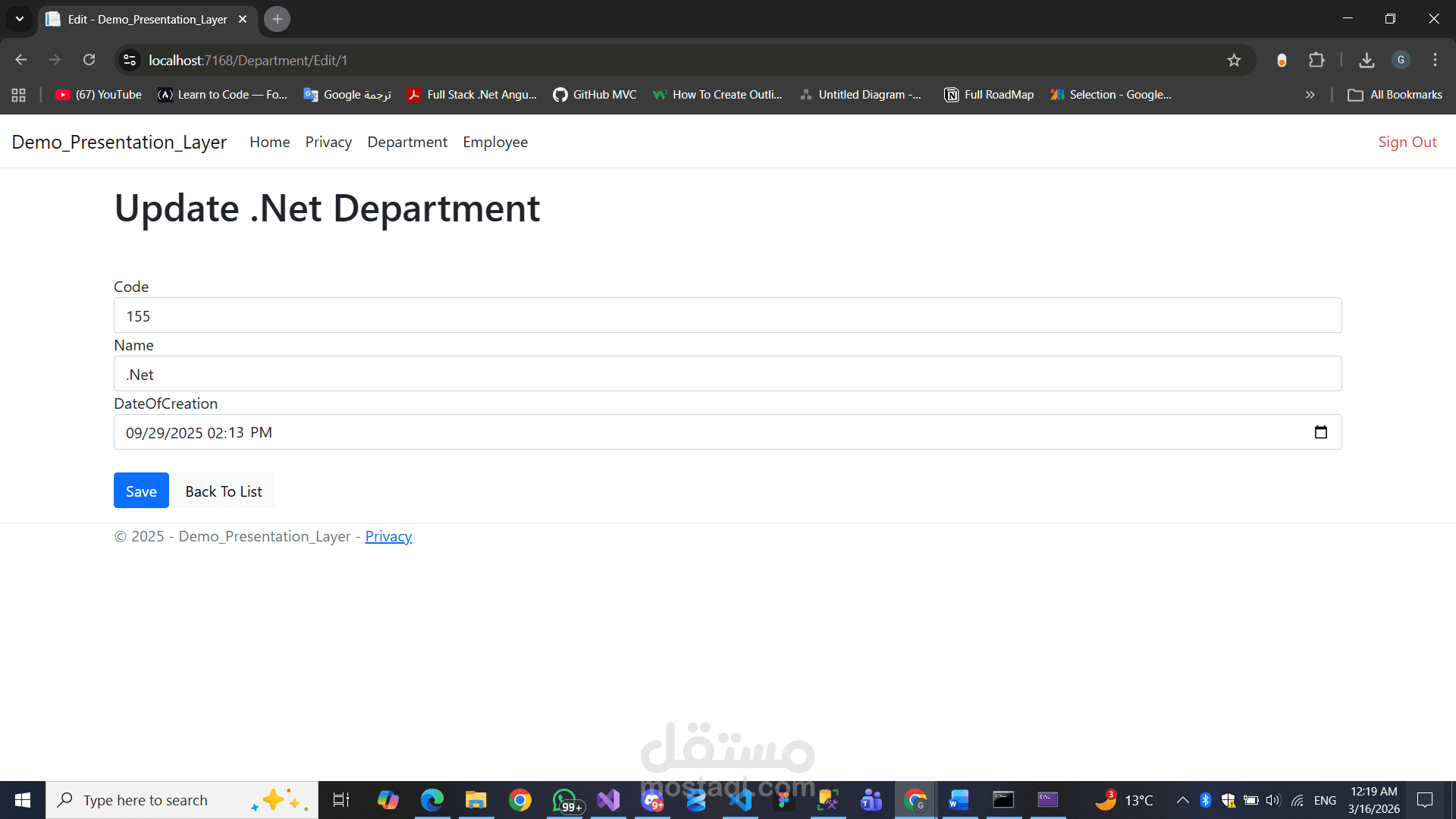Bookmark this page with star icon
This screenshot has height=819, width=1456.
[1234, 60]
